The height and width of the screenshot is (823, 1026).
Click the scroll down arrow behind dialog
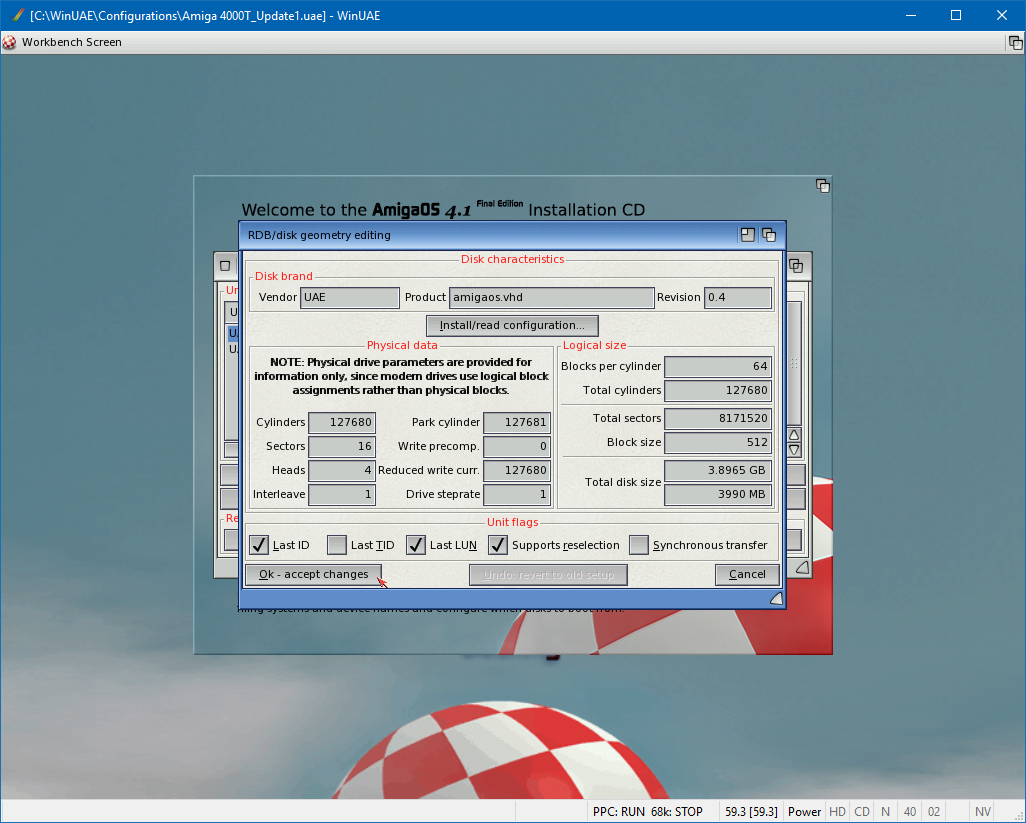point(795,450)
